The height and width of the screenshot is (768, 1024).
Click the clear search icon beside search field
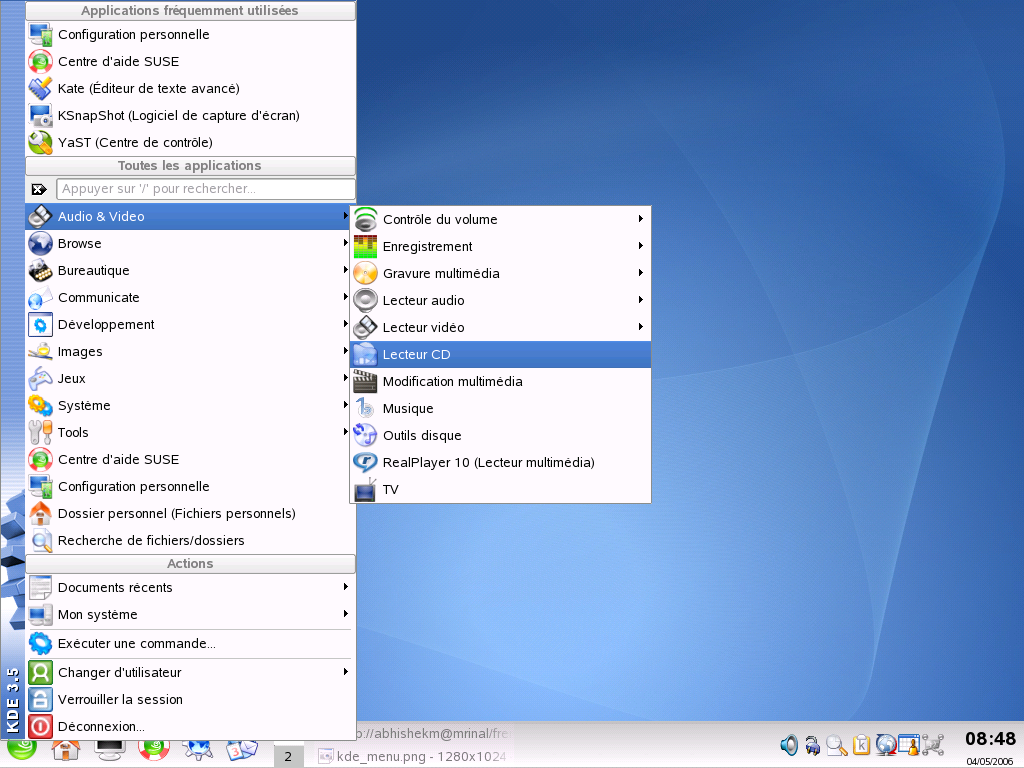pyautogui.click(x=39, y=189)
